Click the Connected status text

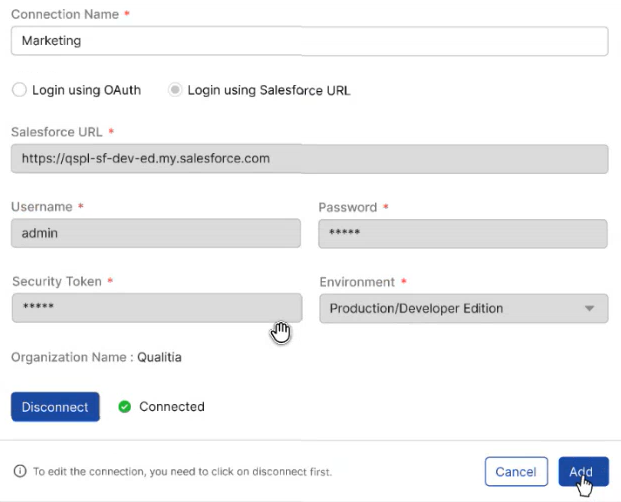pyautogui.click(x=172, y=407)
